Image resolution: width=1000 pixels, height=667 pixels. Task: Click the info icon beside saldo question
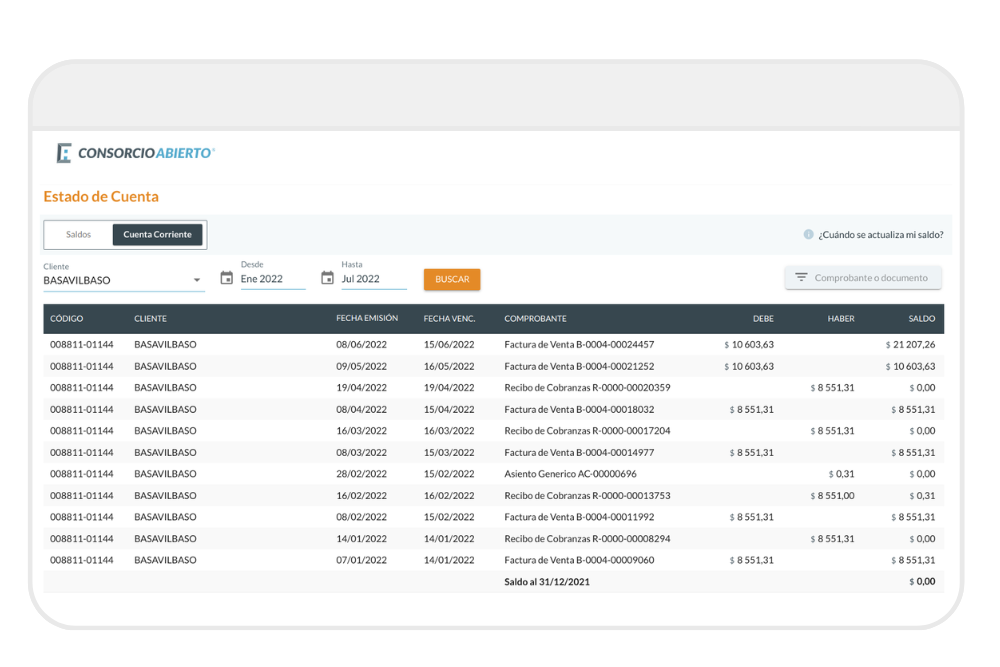click(808, 235)
